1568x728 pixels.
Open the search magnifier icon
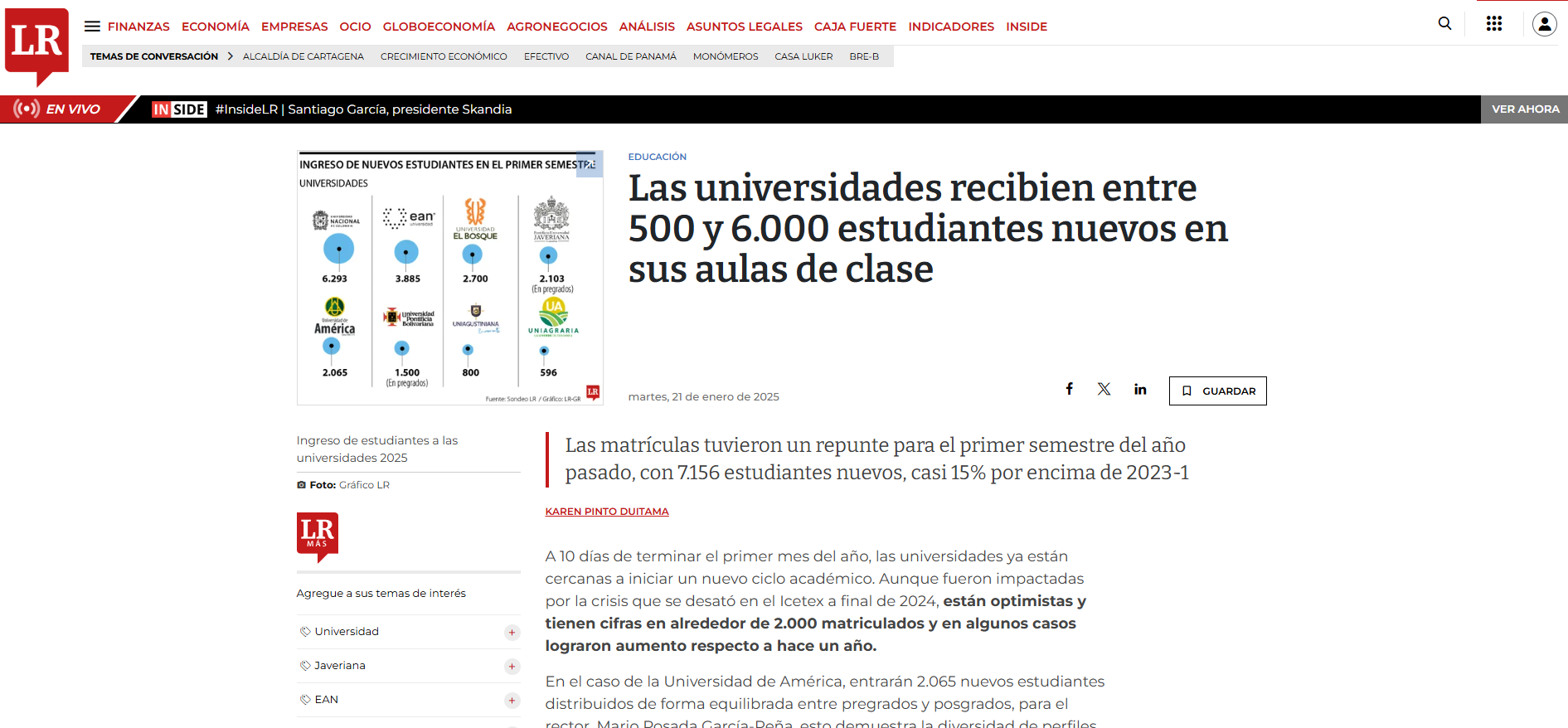(x=1444, y=24)
